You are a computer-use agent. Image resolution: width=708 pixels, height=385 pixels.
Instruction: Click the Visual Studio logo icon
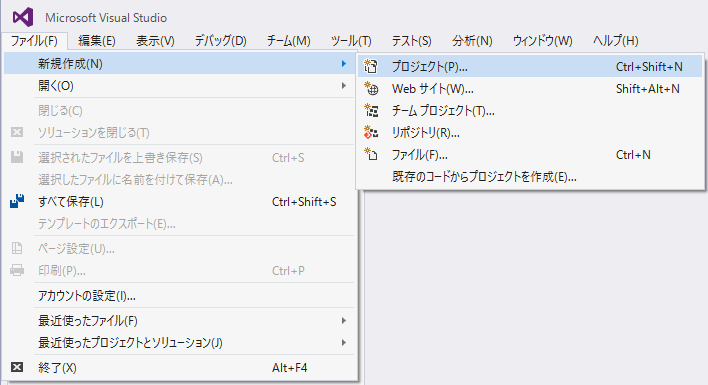23,17
